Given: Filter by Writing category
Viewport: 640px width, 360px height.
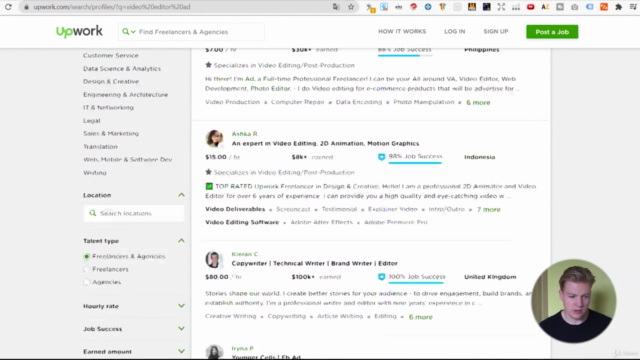Looking at the screenshot, I should pos(95,173).
